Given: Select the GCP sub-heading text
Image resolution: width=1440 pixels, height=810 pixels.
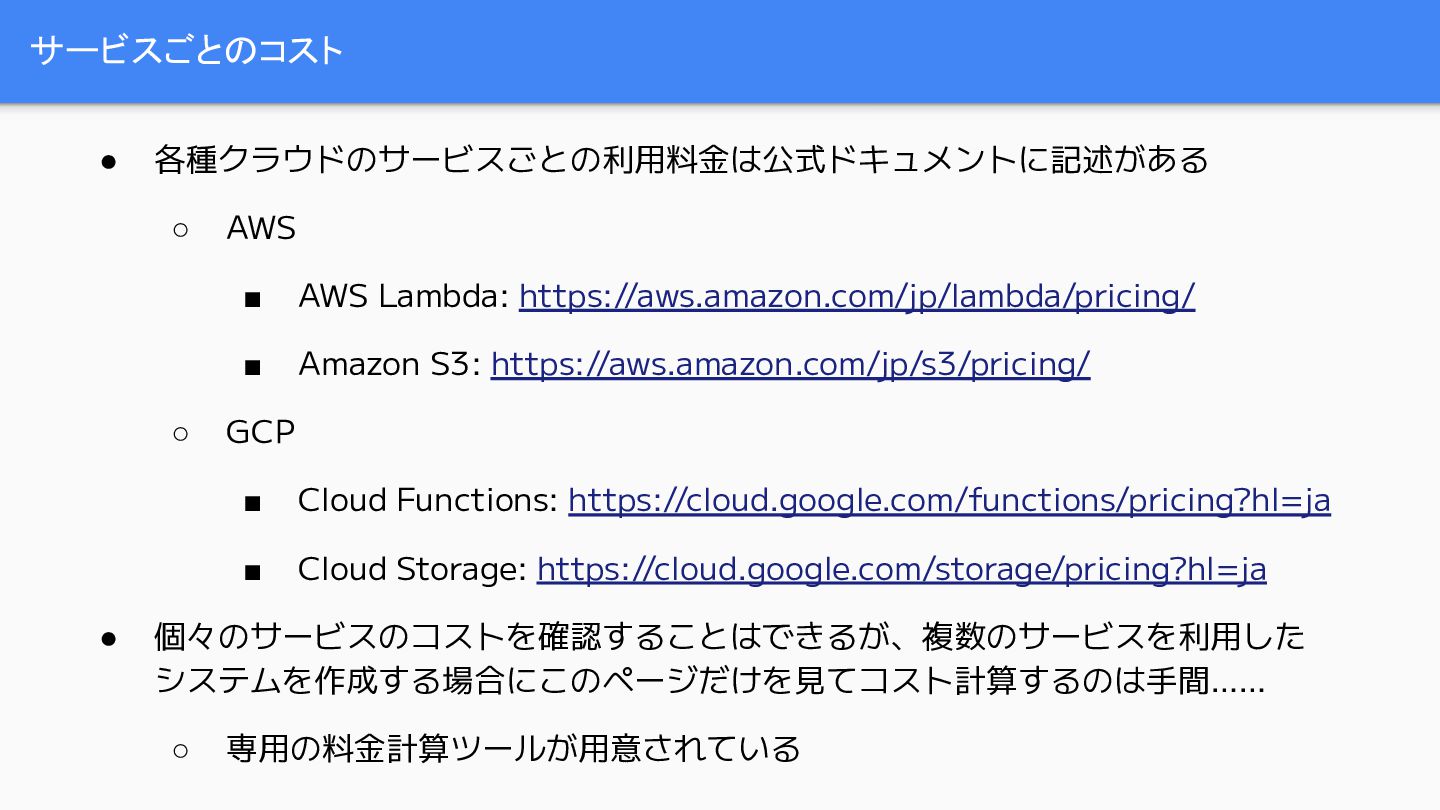Looking at the screenshot, I should tap(260, 433).
